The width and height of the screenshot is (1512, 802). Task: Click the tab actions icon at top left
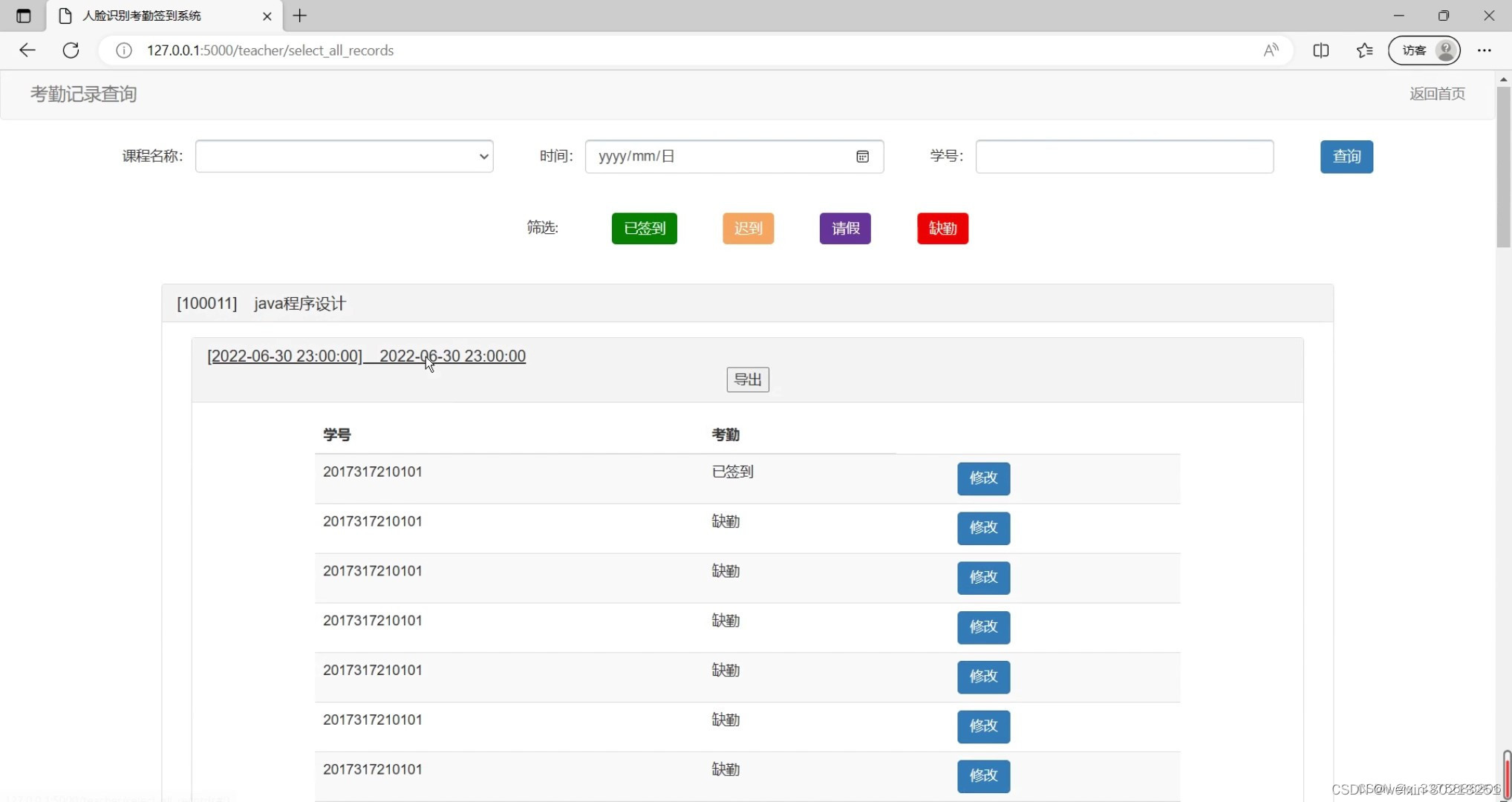[x=23, y=16]
